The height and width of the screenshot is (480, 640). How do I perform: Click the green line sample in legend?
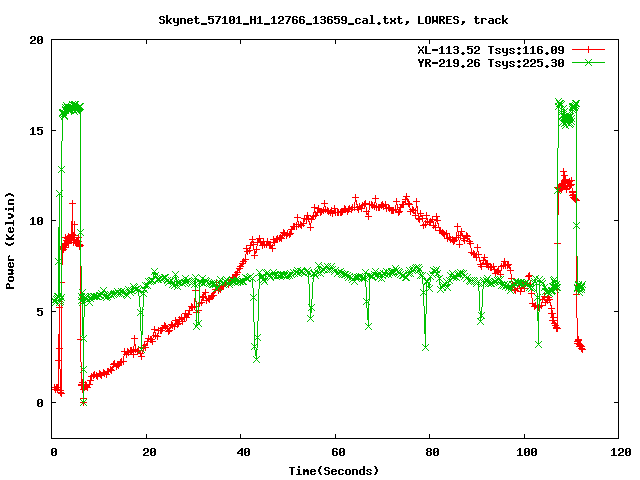588,63
